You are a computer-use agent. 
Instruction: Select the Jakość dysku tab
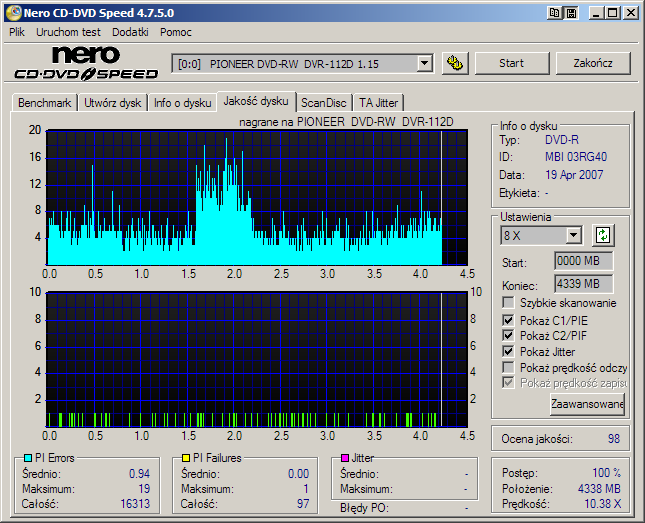click(256, 101)
